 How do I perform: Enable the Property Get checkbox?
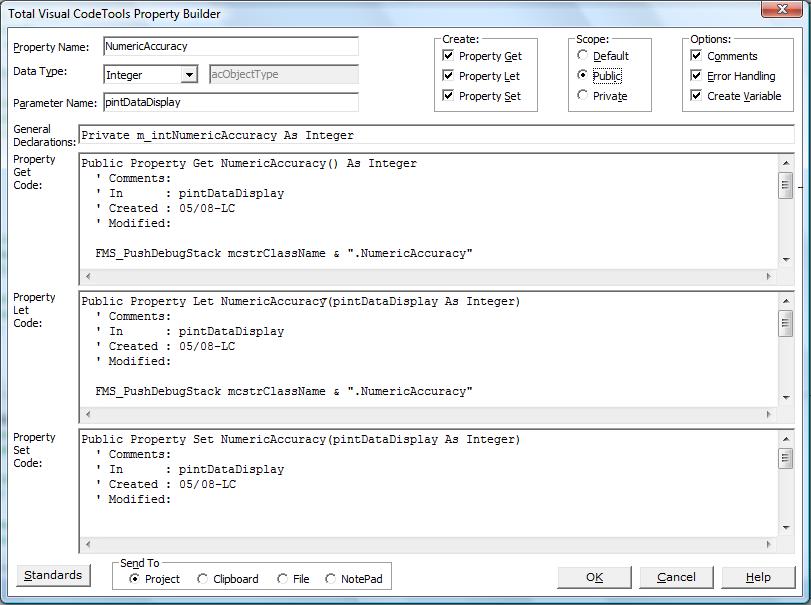point(448,55)
